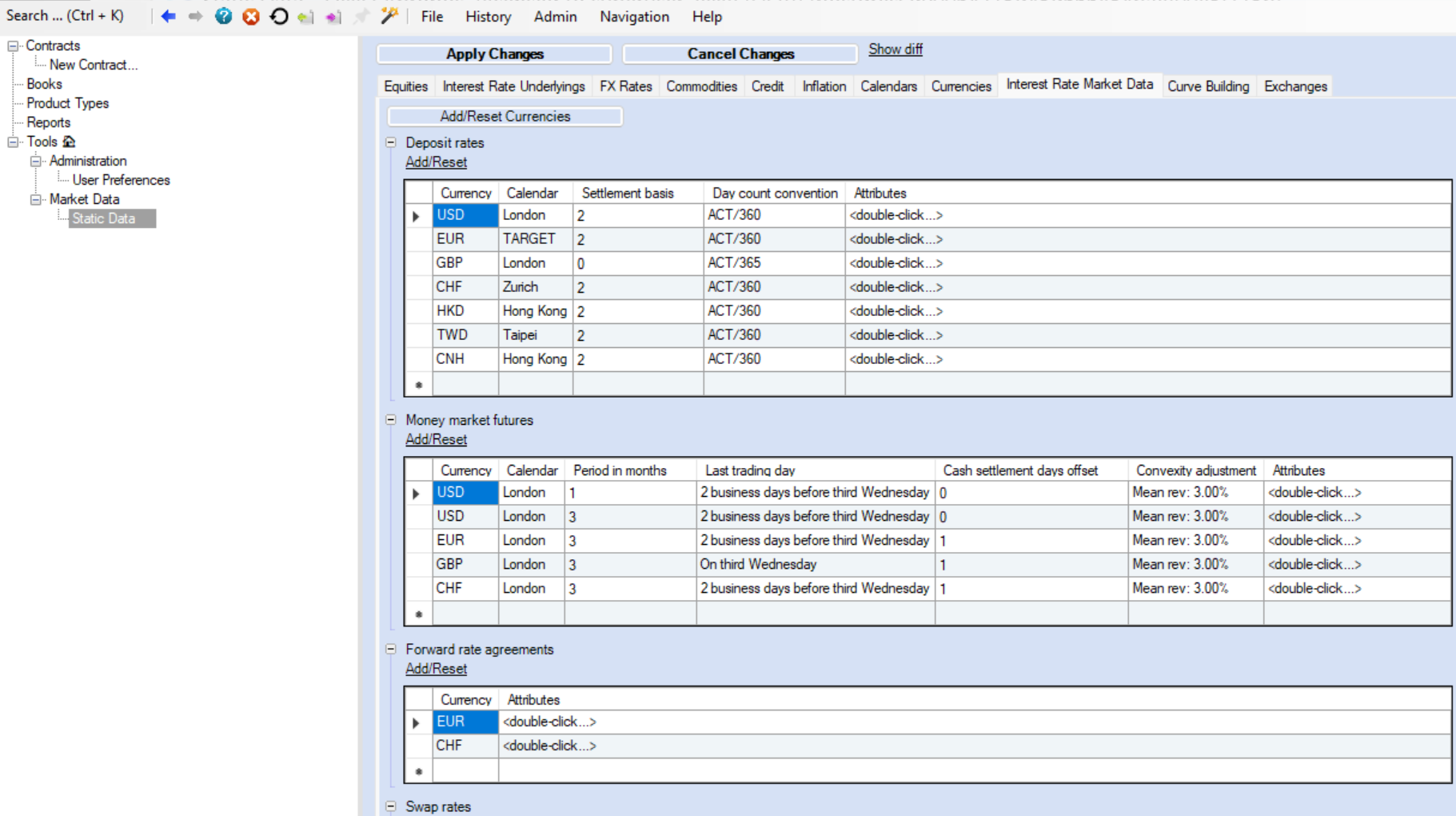1456x816 pixels.
Task: Click CHF cell in Forward rate agreements
Action: click(x=465, y=746)
